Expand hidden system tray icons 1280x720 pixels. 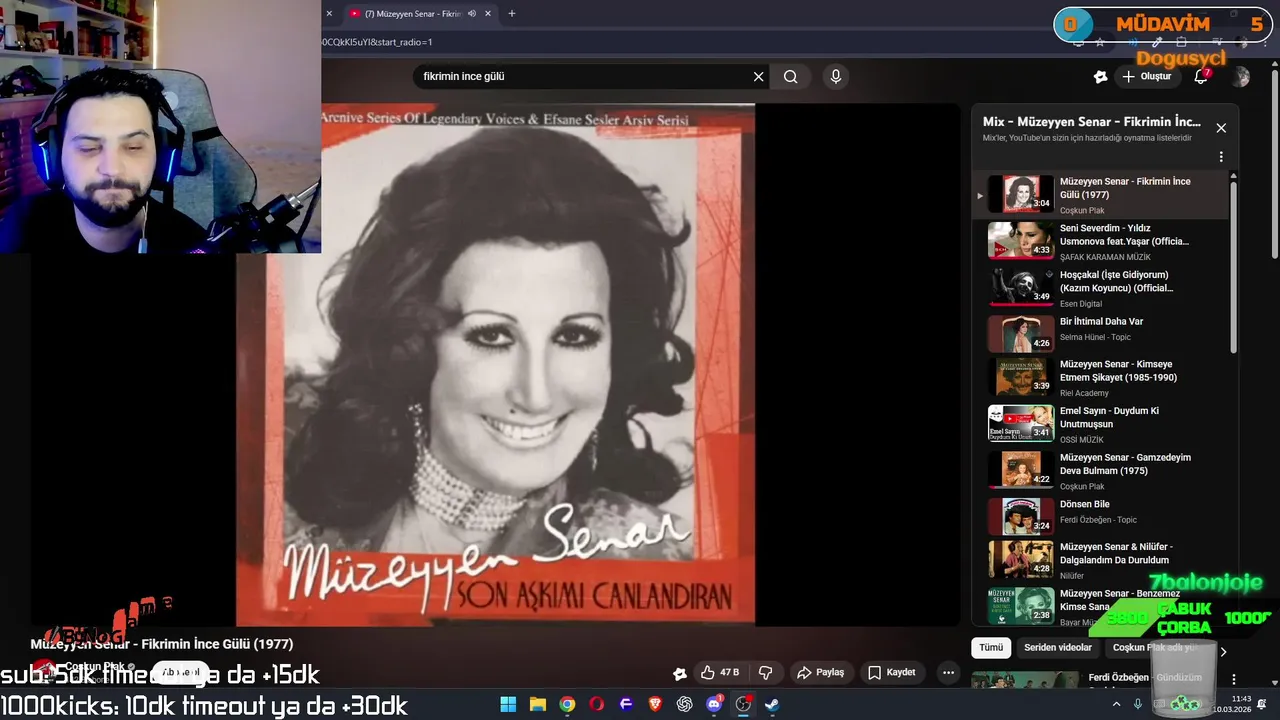pyautogui.click(x=1116, y=704)
